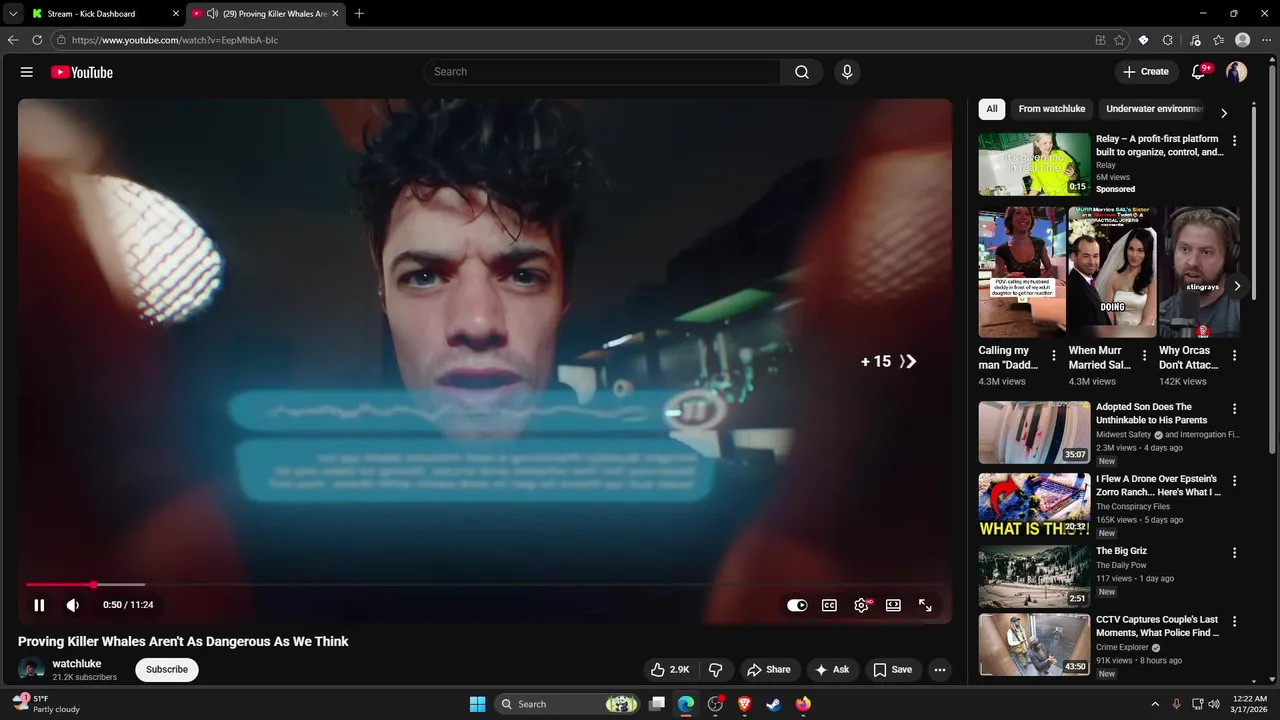Screen dimensions: 1280x720
Task: Open browser profile avatar
Action: pos(1243,40)
